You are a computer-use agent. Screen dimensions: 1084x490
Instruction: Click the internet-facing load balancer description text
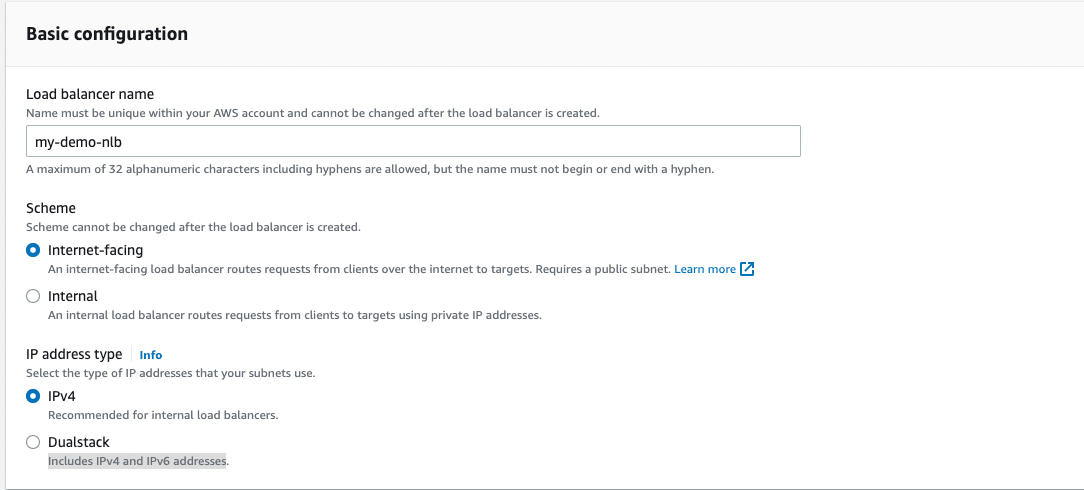coord(358,269)
